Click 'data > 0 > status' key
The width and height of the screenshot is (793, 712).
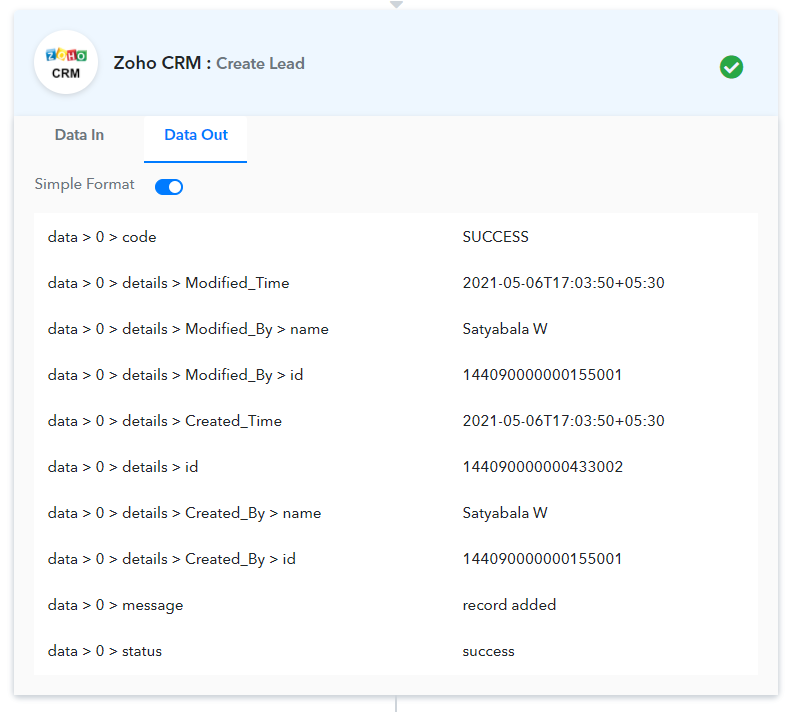click(105, 651)
